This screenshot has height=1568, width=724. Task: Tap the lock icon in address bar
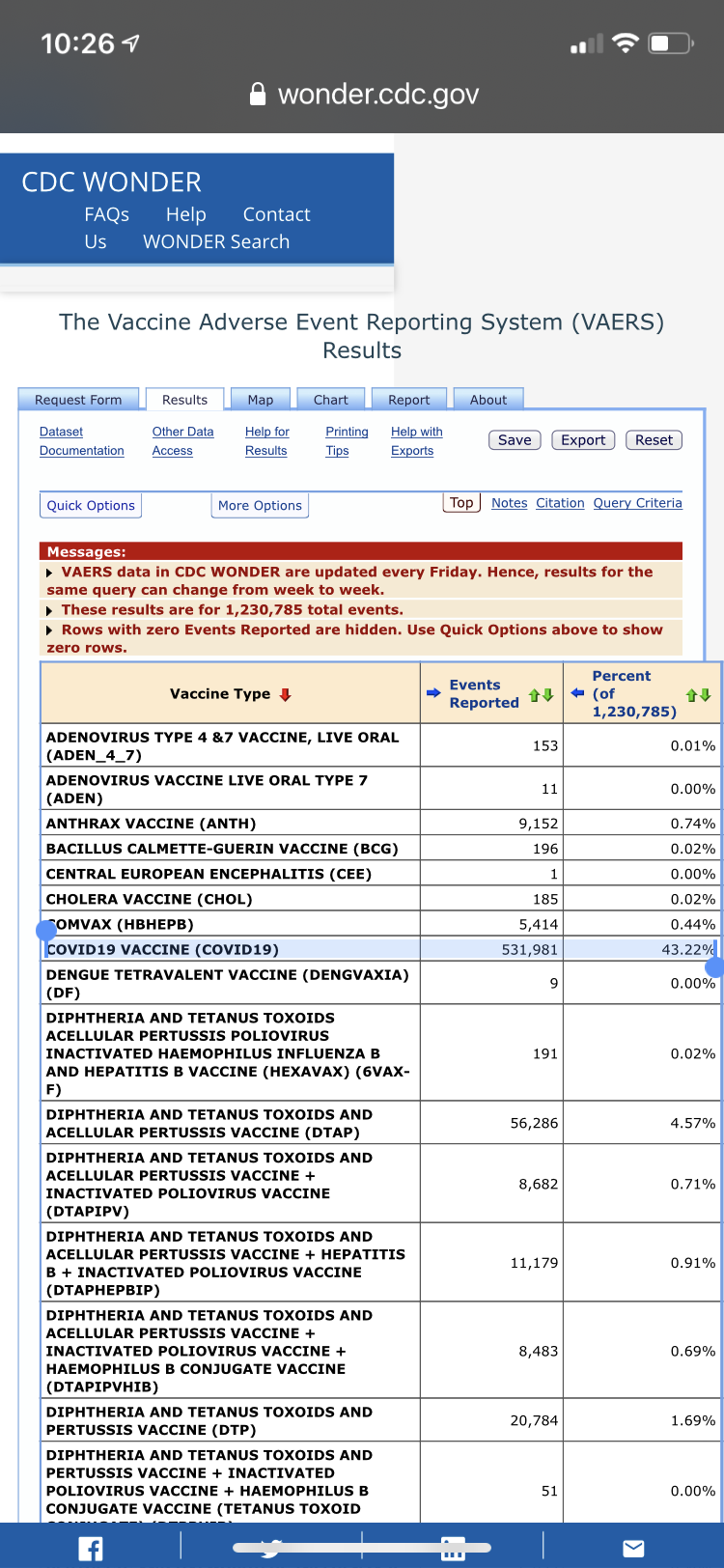[258, 94]
